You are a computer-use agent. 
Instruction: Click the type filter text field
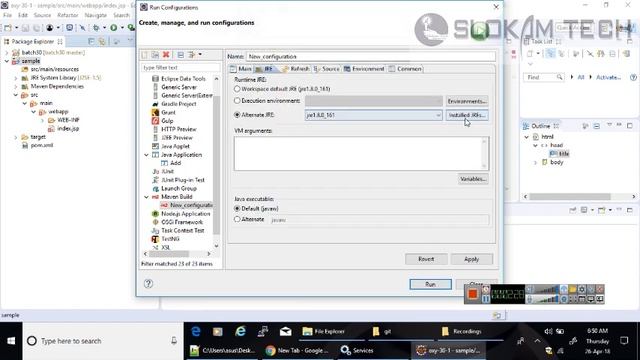click(x=181, y=67)
